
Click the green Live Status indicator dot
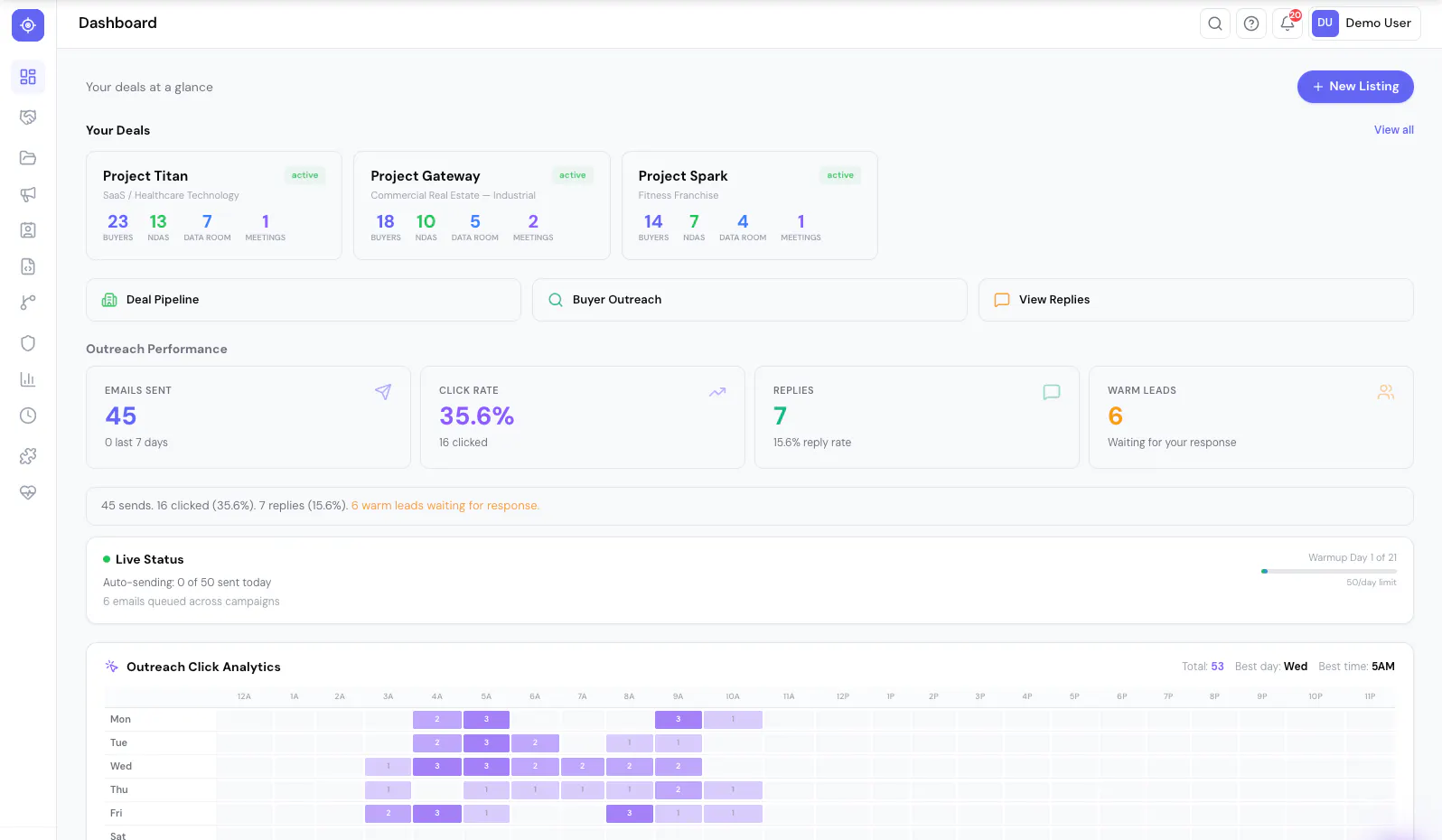click(107, 559)
